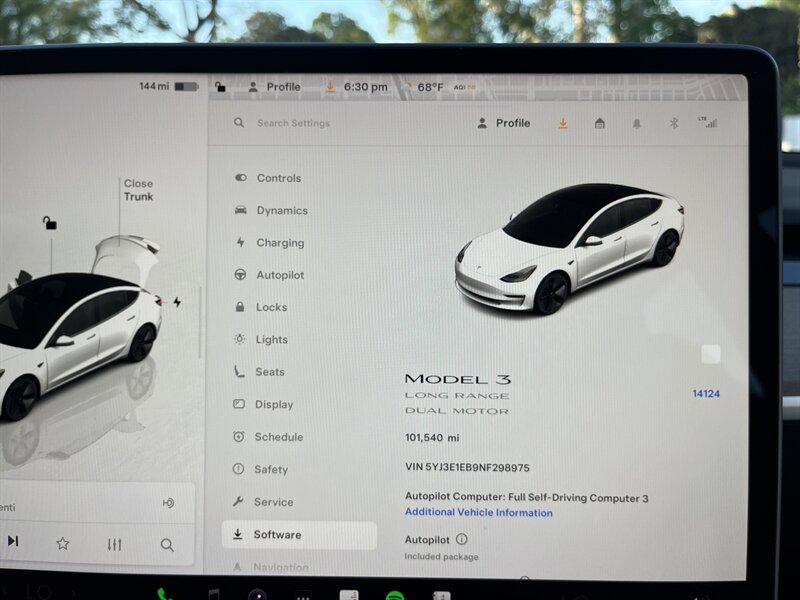Open the Seats menu

[x=259, y=372]
